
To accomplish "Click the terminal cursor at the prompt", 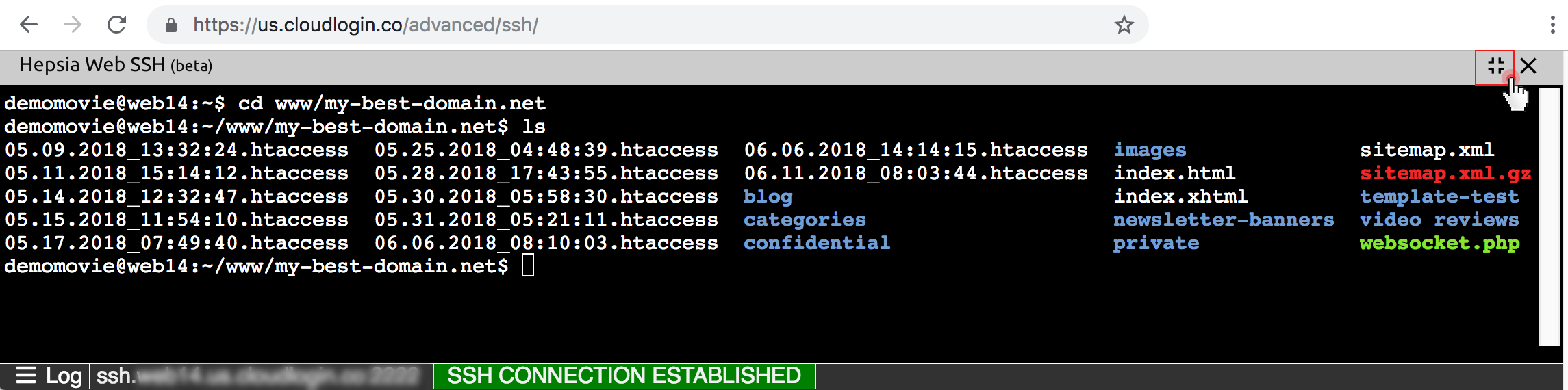I will [x=528, y=265].
